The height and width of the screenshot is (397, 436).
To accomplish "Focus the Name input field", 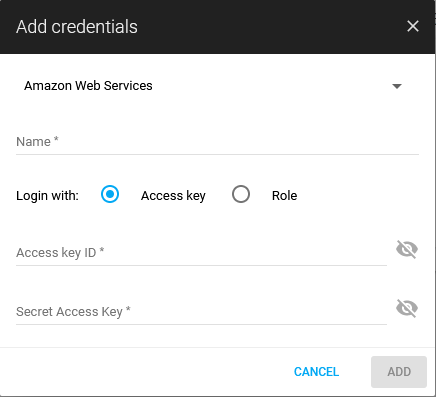I will click(x=217, y=142).
